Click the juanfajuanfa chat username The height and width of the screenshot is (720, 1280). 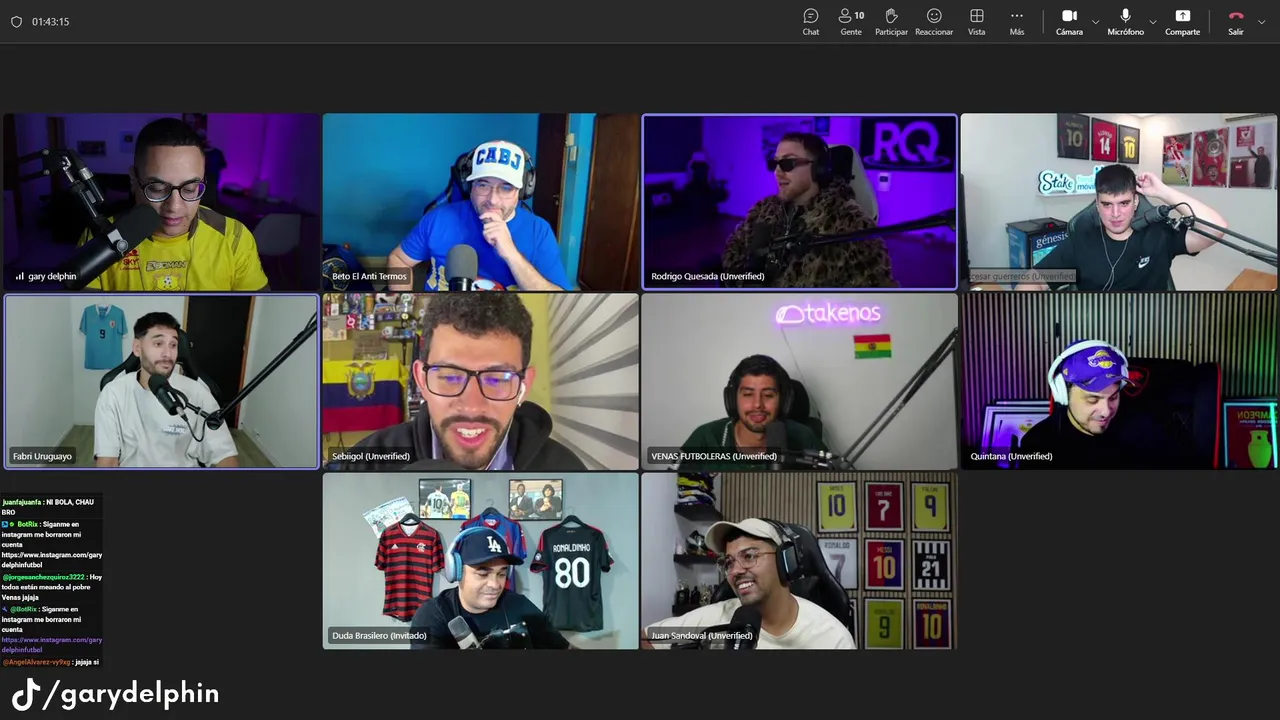click(x=21, y=502)
